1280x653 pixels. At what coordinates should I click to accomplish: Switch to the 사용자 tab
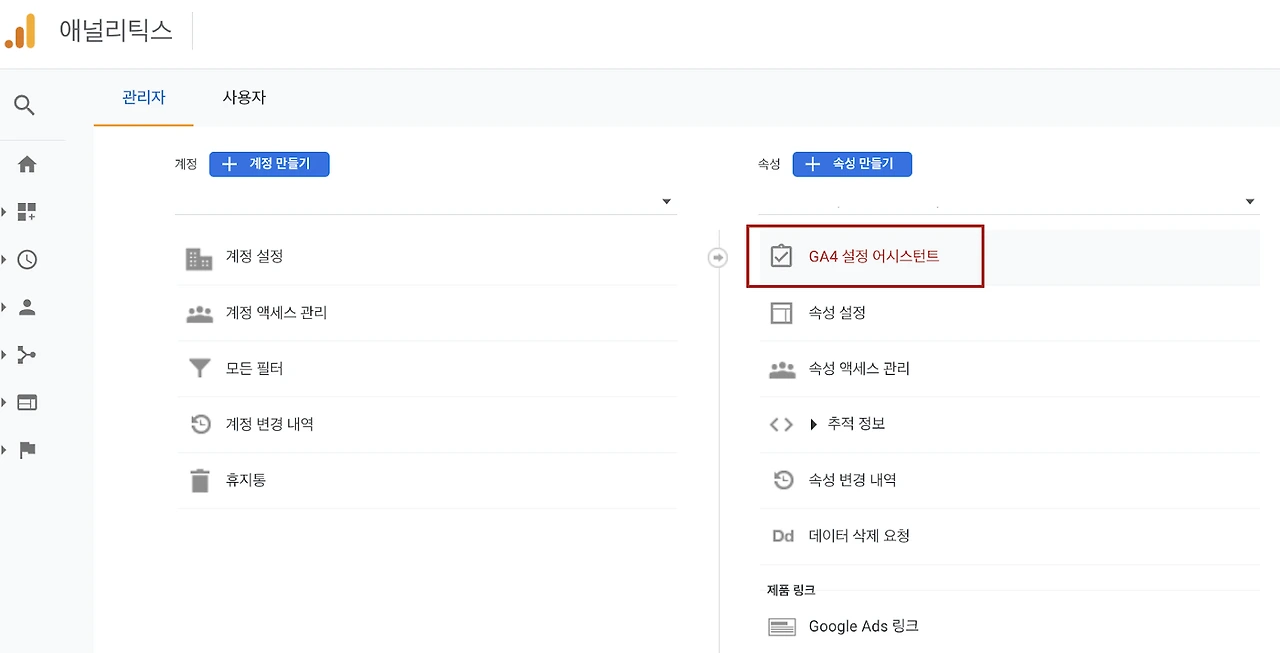[x=244, y=98]
